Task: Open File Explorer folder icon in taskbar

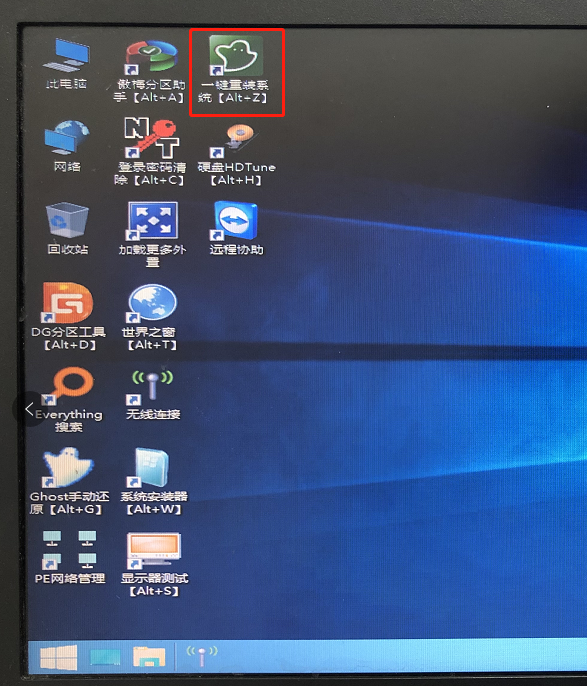Action: tap(149, 657)
